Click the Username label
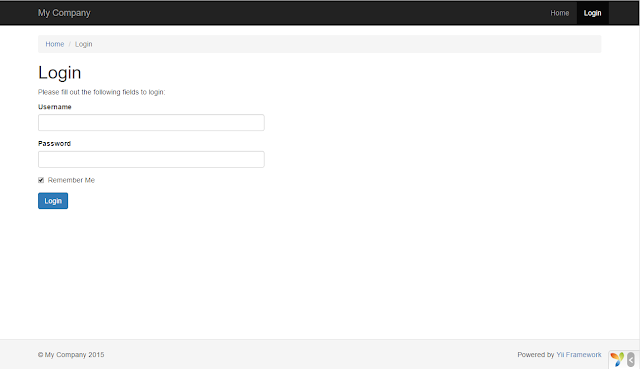 point(55,107)
